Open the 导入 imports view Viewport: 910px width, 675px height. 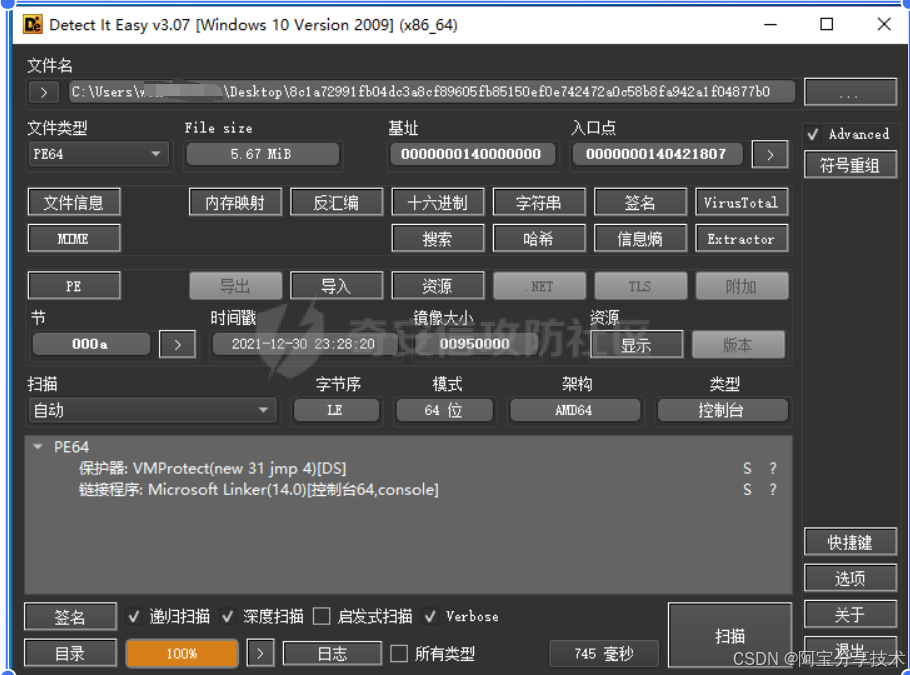tap(336, 286)
